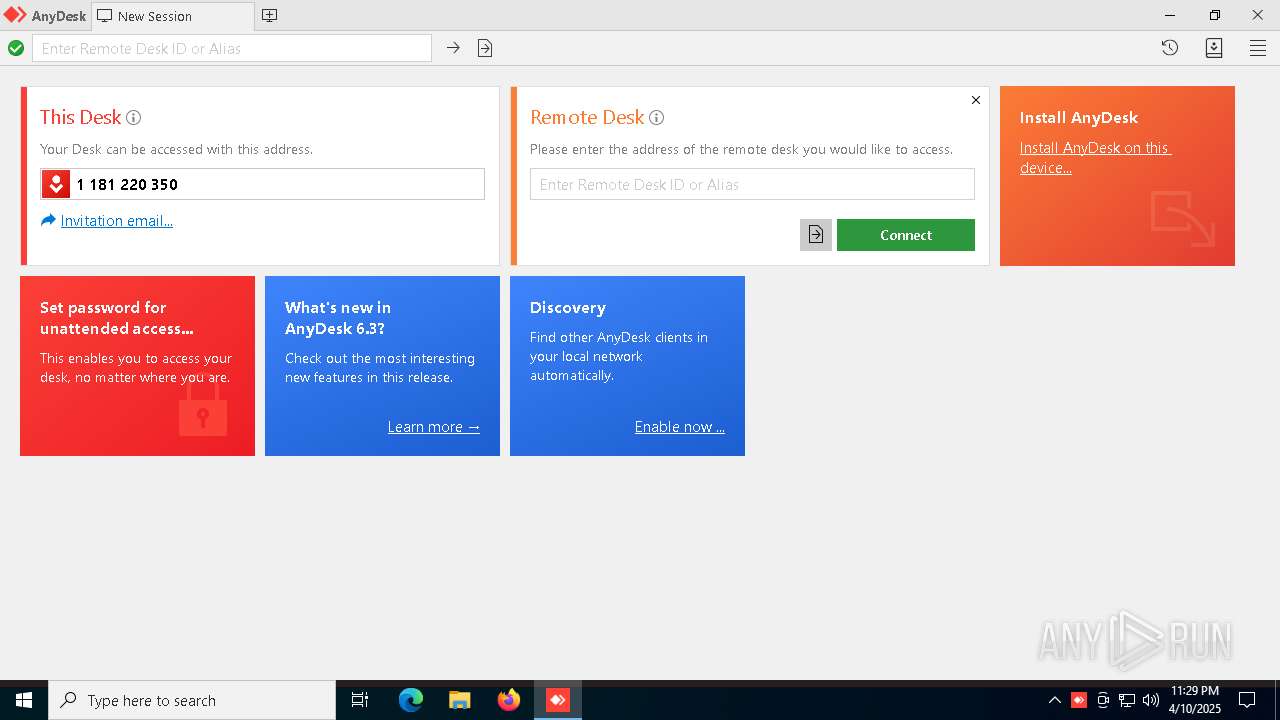
Task: Close the Remote Desk panel
Action: (976, 100)
